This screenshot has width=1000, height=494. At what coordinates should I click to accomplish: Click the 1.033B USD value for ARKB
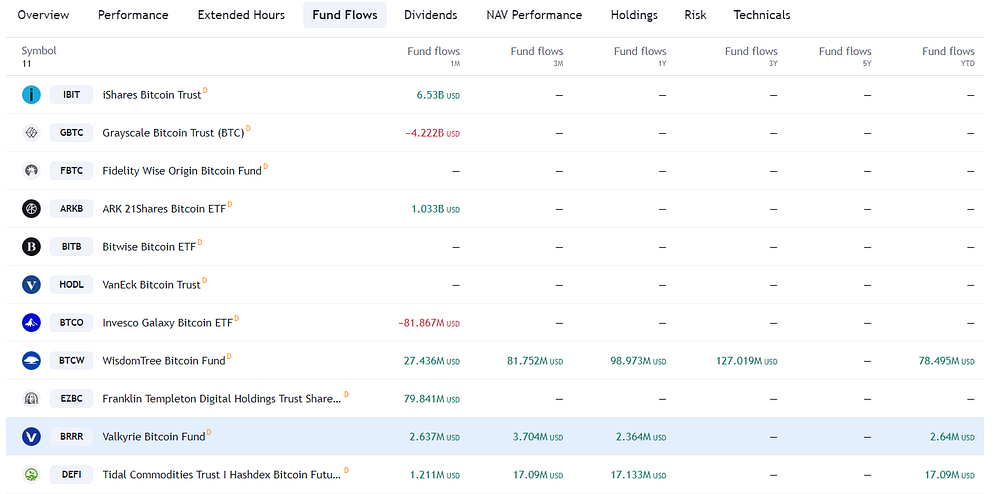click(x=435, y=209)
